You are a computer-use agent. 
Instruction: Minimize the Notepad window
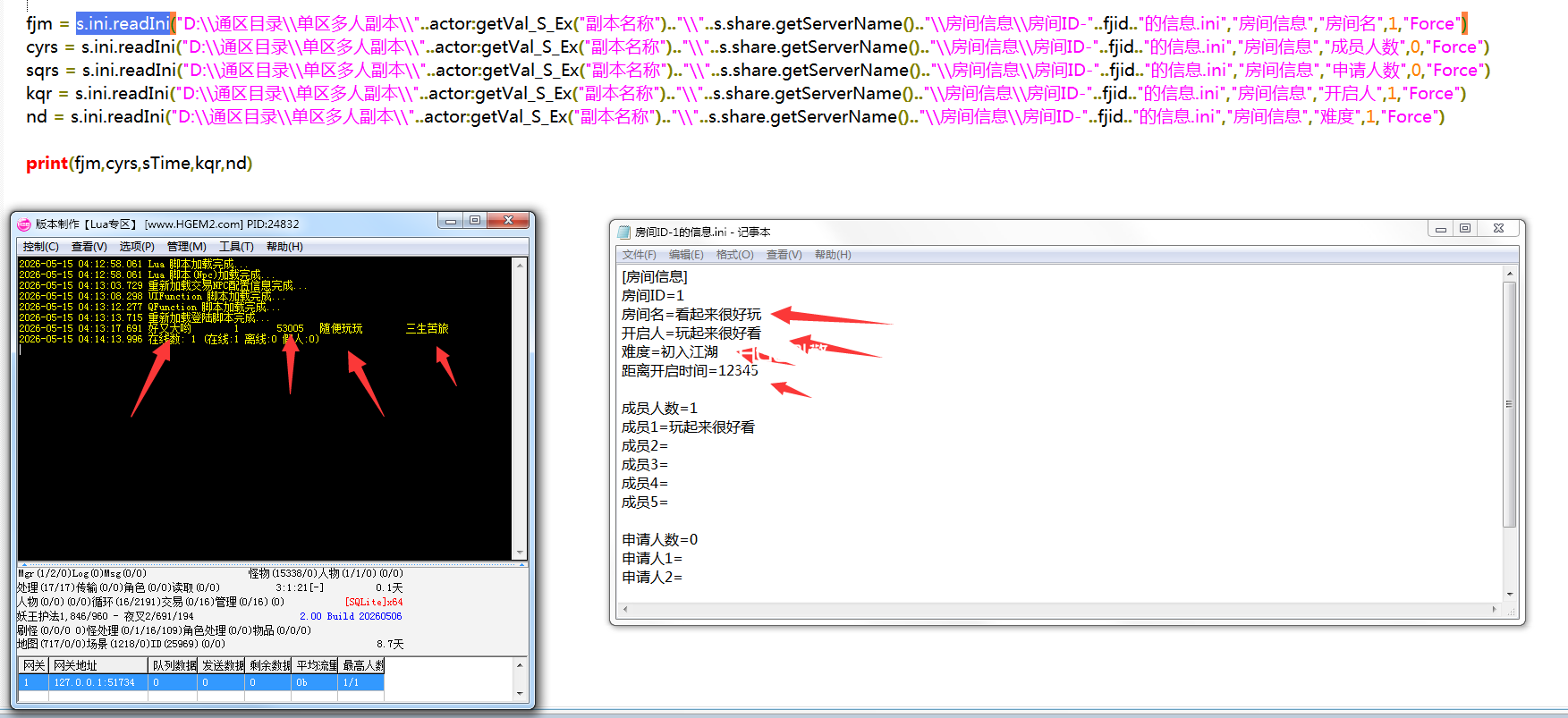tap(1440, 229)
